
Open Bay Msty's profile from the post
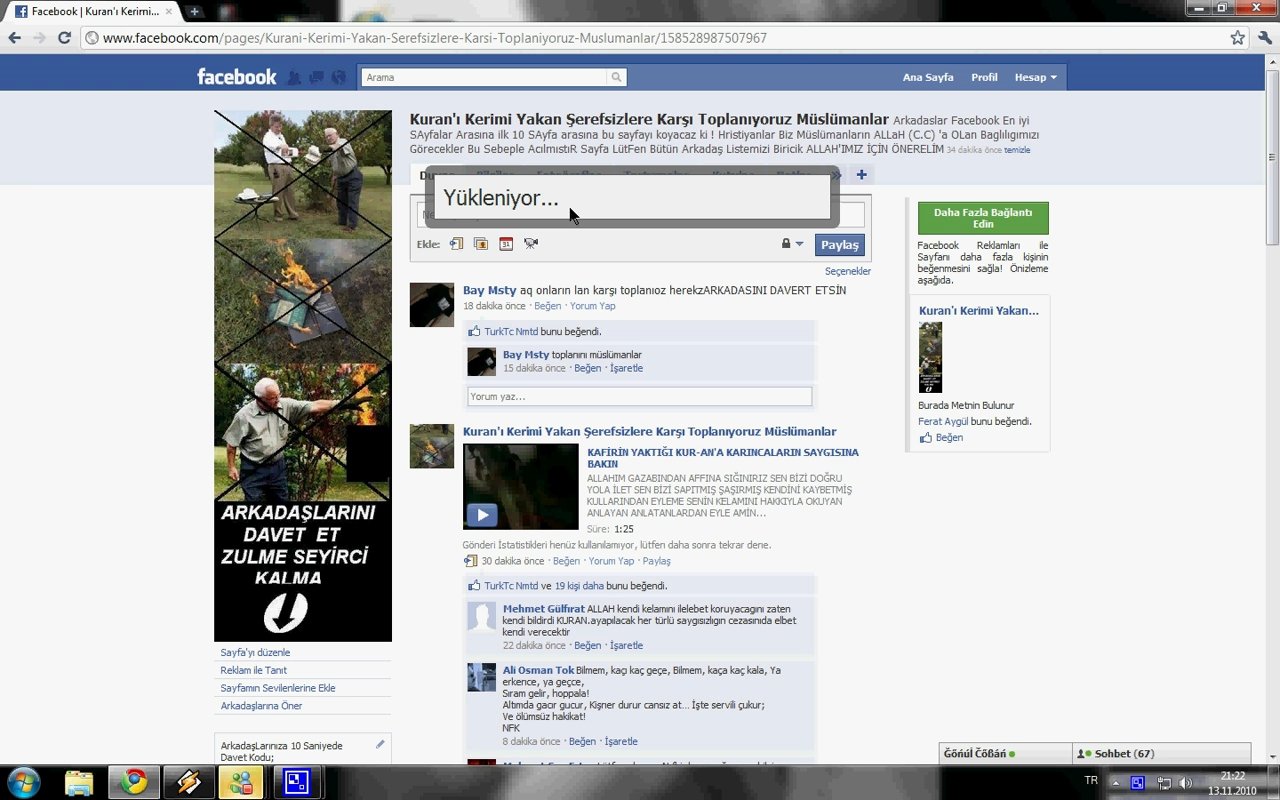click(489, 290)
